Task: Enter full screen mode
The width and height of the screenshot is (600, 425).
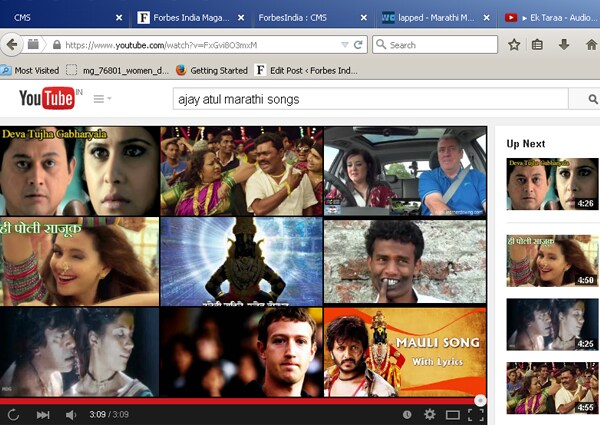Action: [x=477, y=414]
